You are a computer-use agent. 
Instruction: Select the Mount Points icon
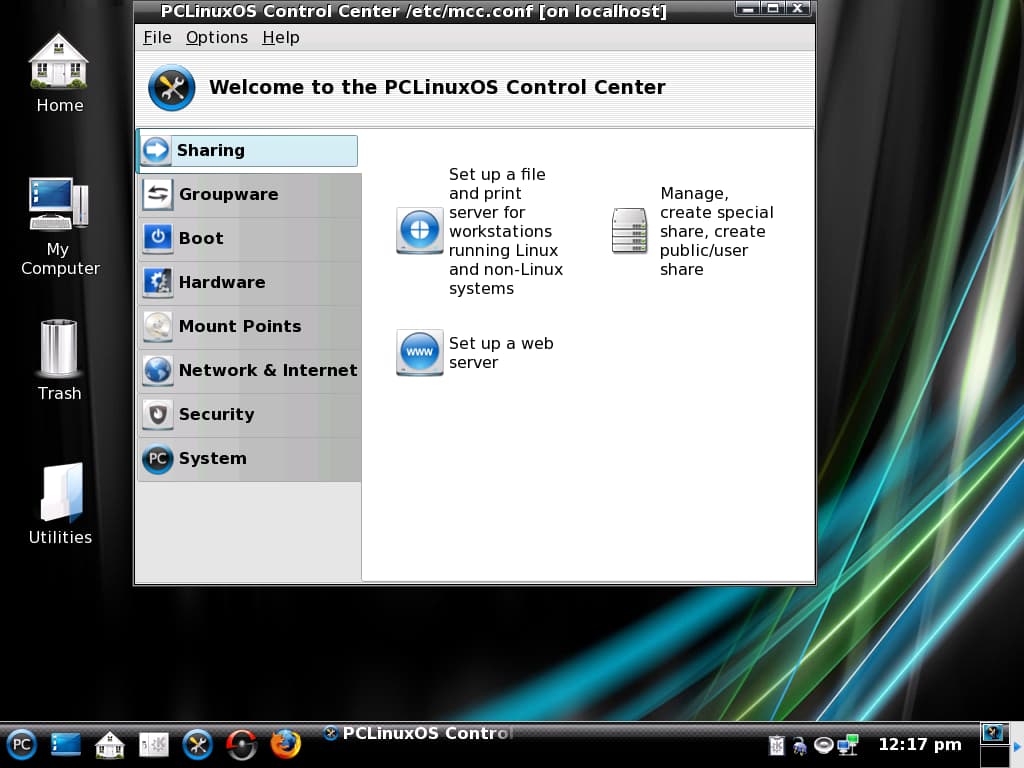[x=157, y=327]
